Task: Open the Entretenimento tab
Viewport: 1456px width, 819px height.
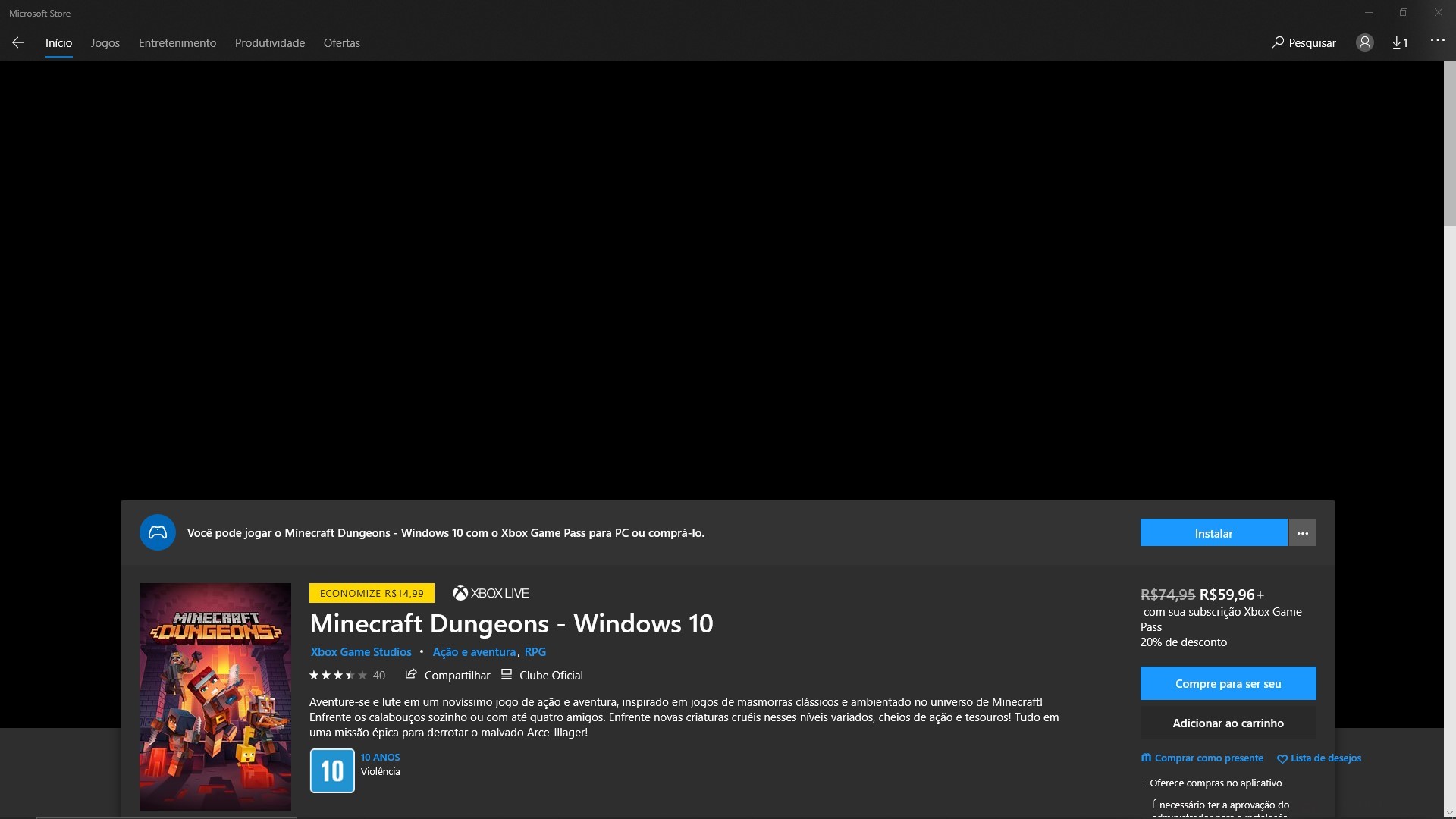Action: 177,43
